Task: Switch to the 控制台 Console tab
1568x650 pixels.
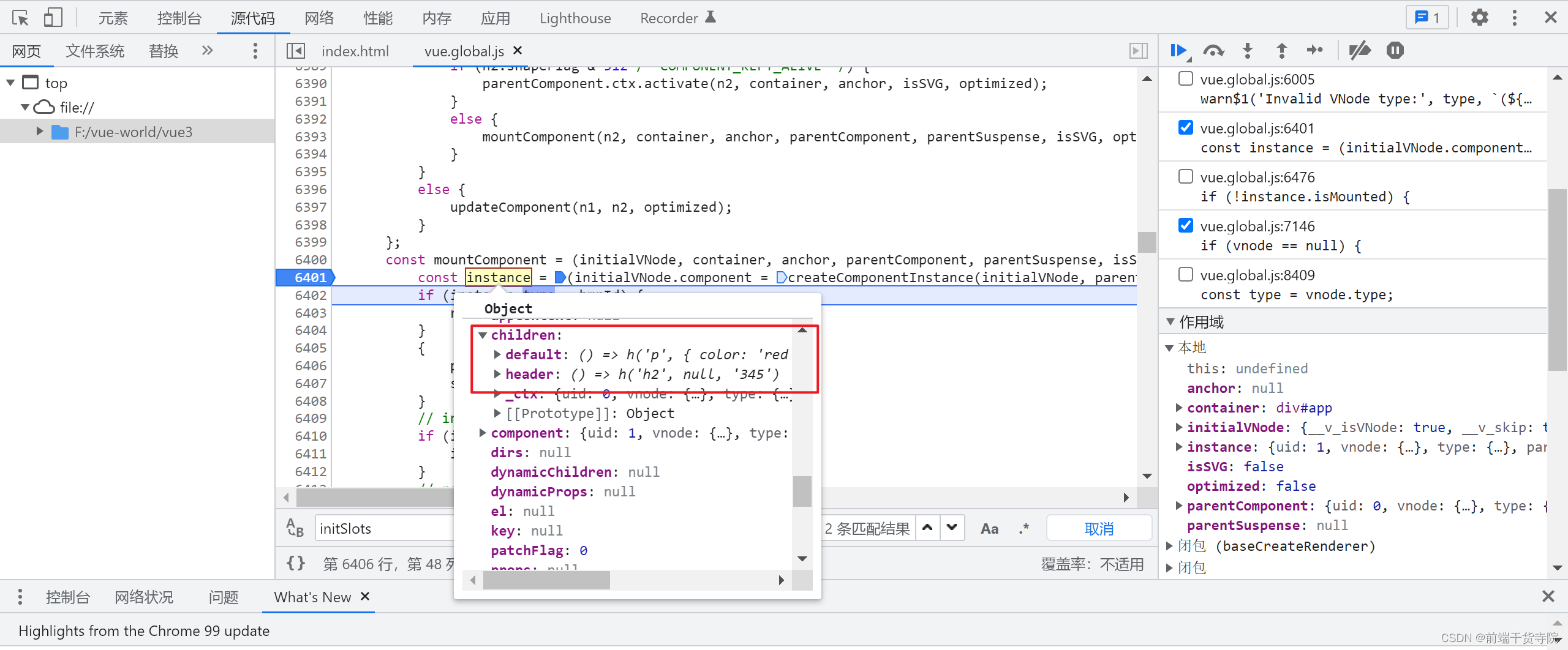Action: (179, 18)
